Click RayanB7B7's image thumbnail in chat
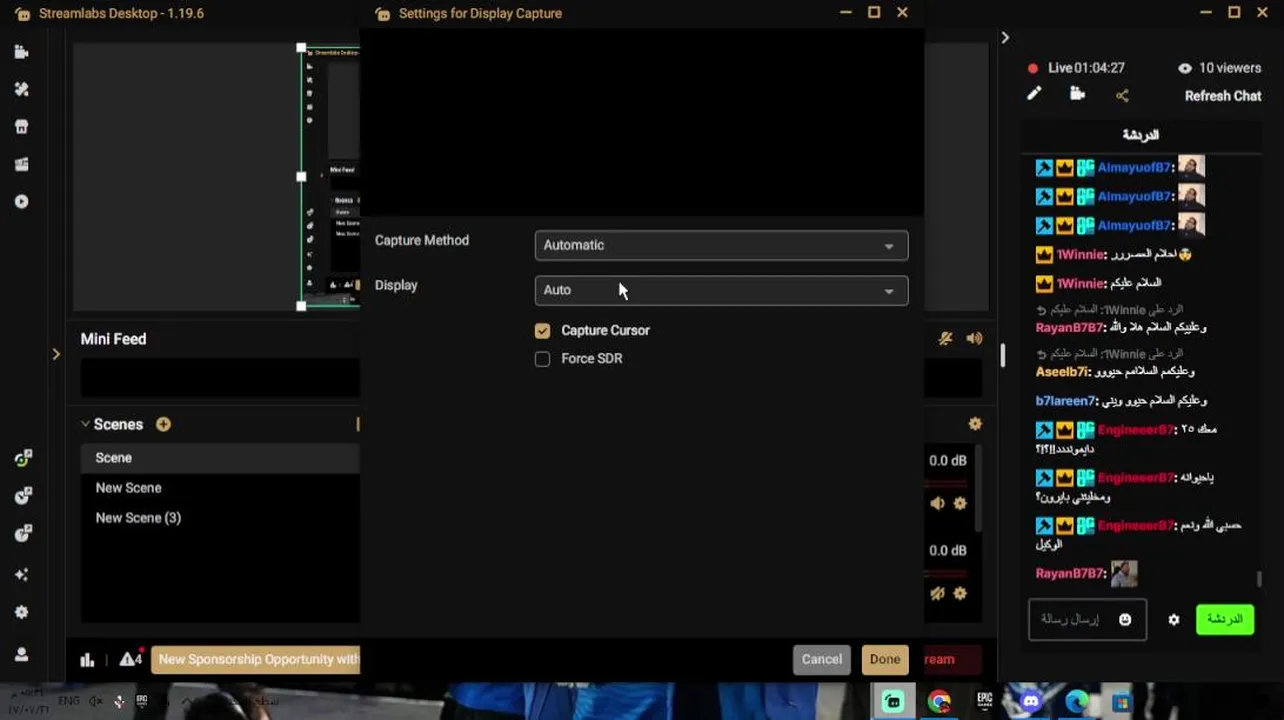The width and height of the screenshot is (1284, 720). (1124, 573)
